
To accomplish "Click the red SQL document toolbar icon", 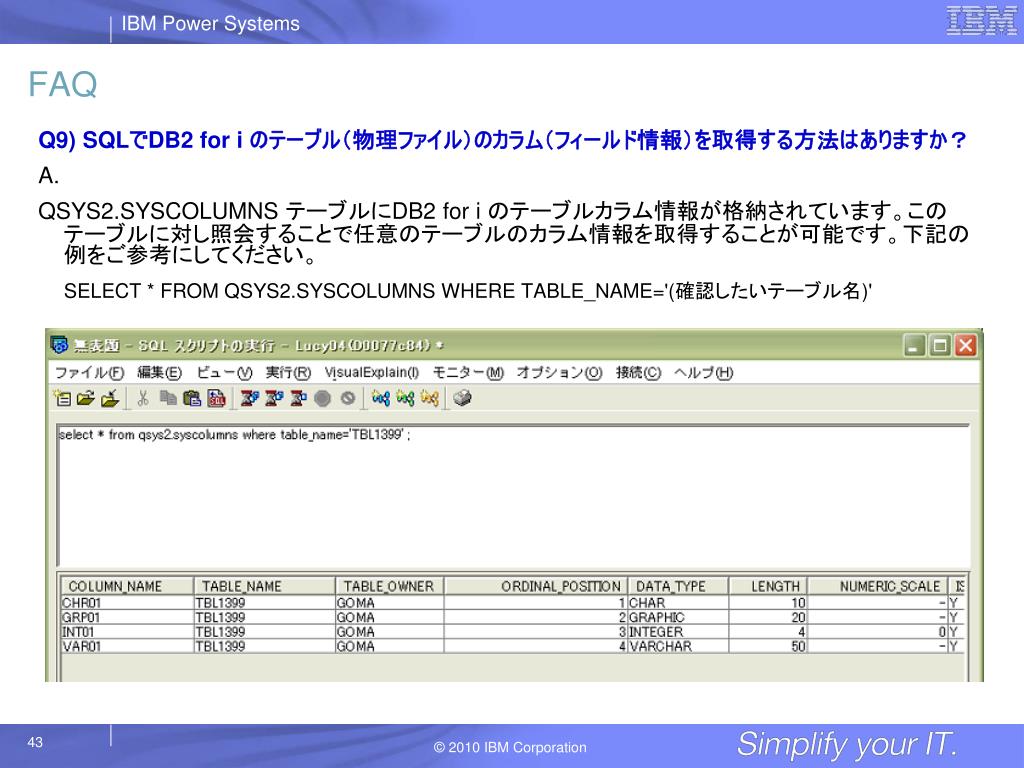I will [x=216, y=398].
